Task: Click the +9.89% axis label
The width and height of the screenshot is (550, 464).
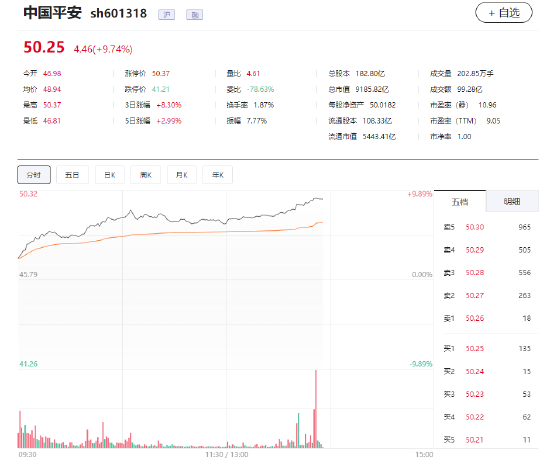Action: (x=420, y=194)
